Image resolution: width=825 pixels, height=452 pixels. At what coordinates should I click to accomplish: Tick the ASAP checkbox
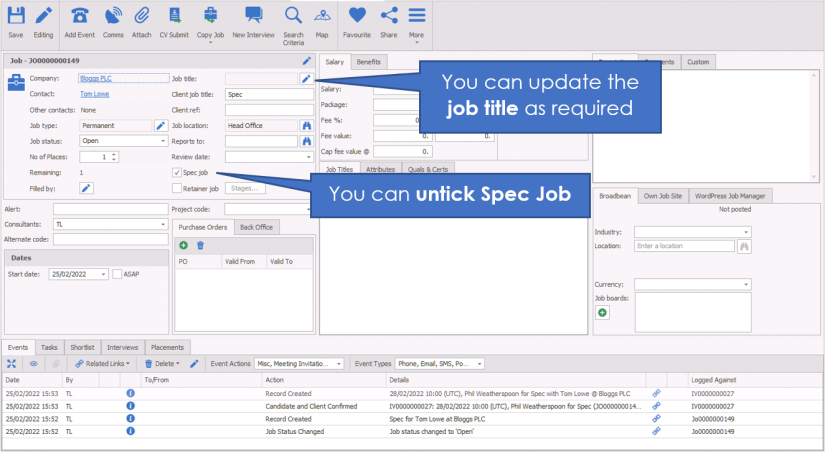point(118,274)
